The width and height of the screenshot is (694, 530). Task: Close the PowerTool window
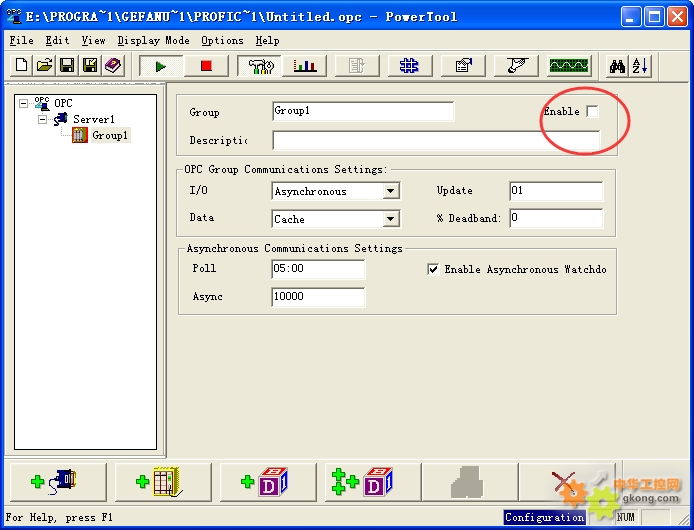(678, 17)
